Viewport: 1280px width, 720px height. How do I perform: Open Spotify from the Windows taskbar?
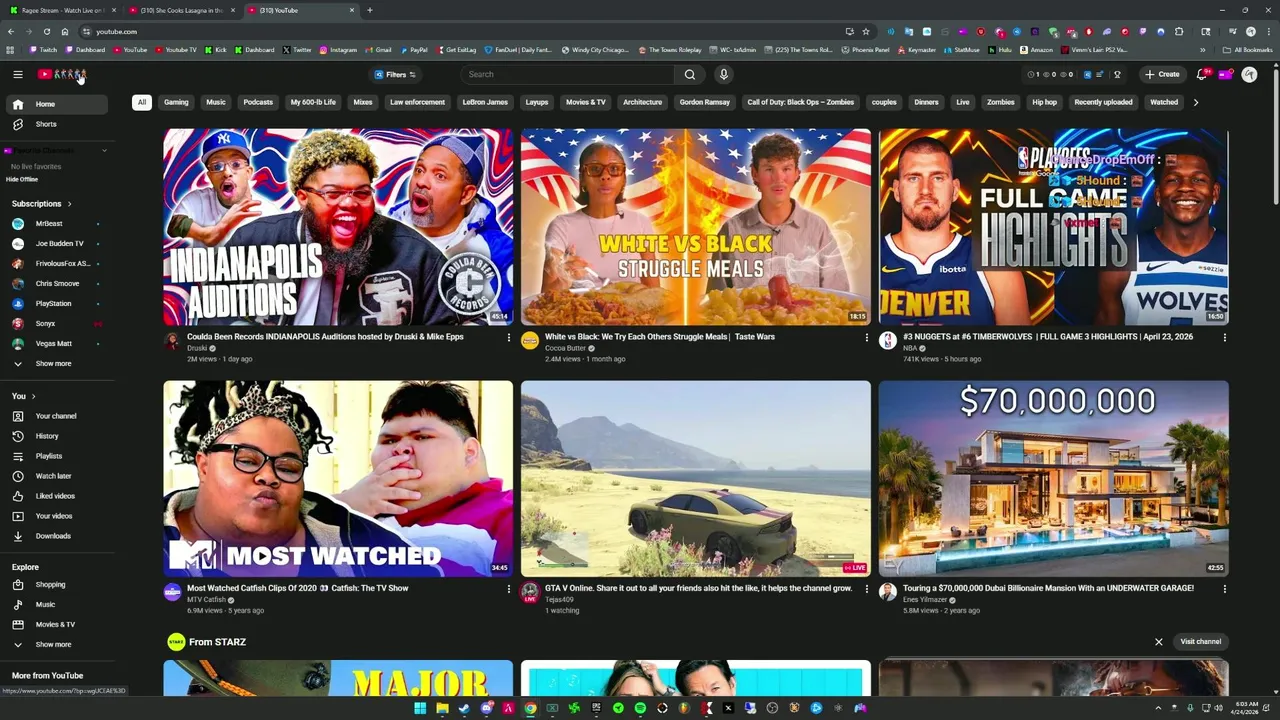(640, 708)
